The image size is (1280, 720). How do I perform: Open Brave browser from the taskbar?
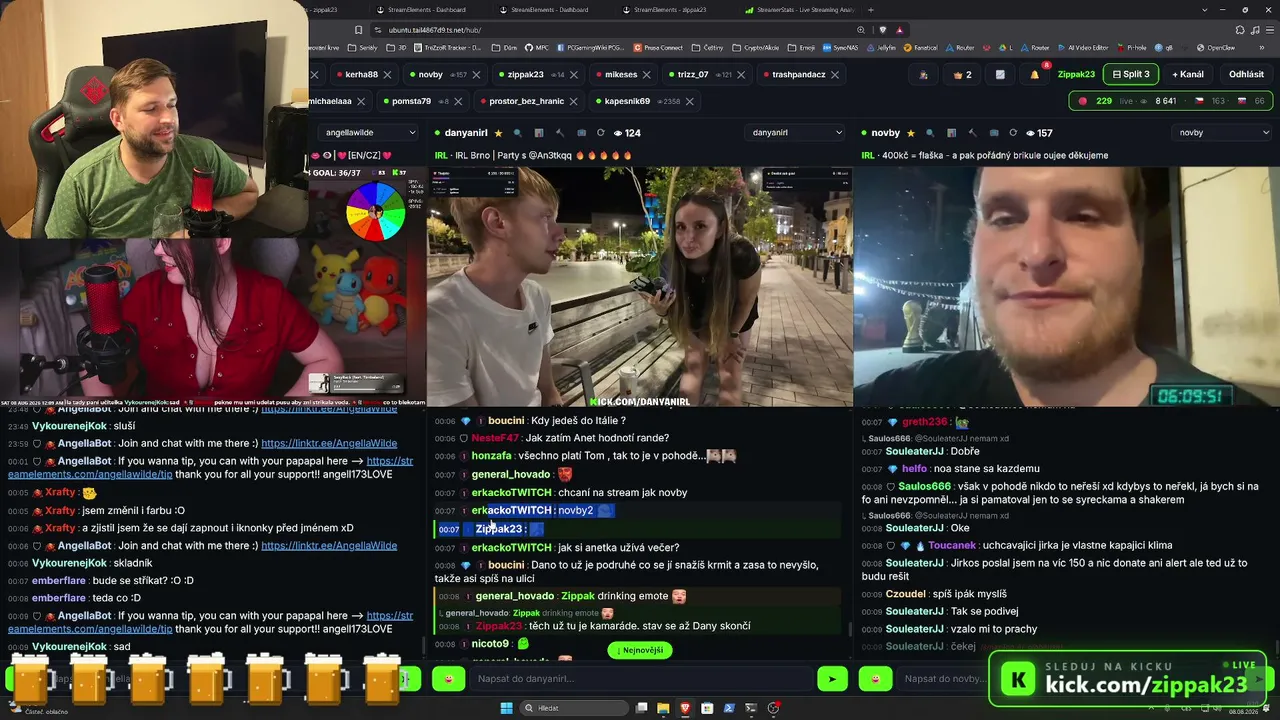pos(685,708)
